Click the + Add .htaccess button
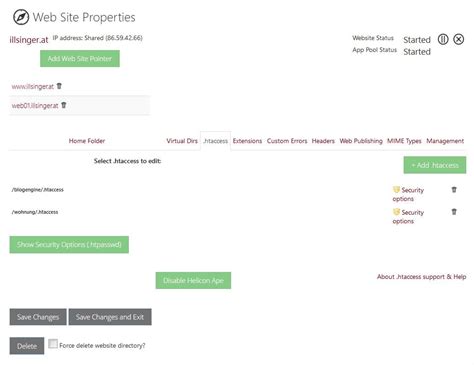 435,165
